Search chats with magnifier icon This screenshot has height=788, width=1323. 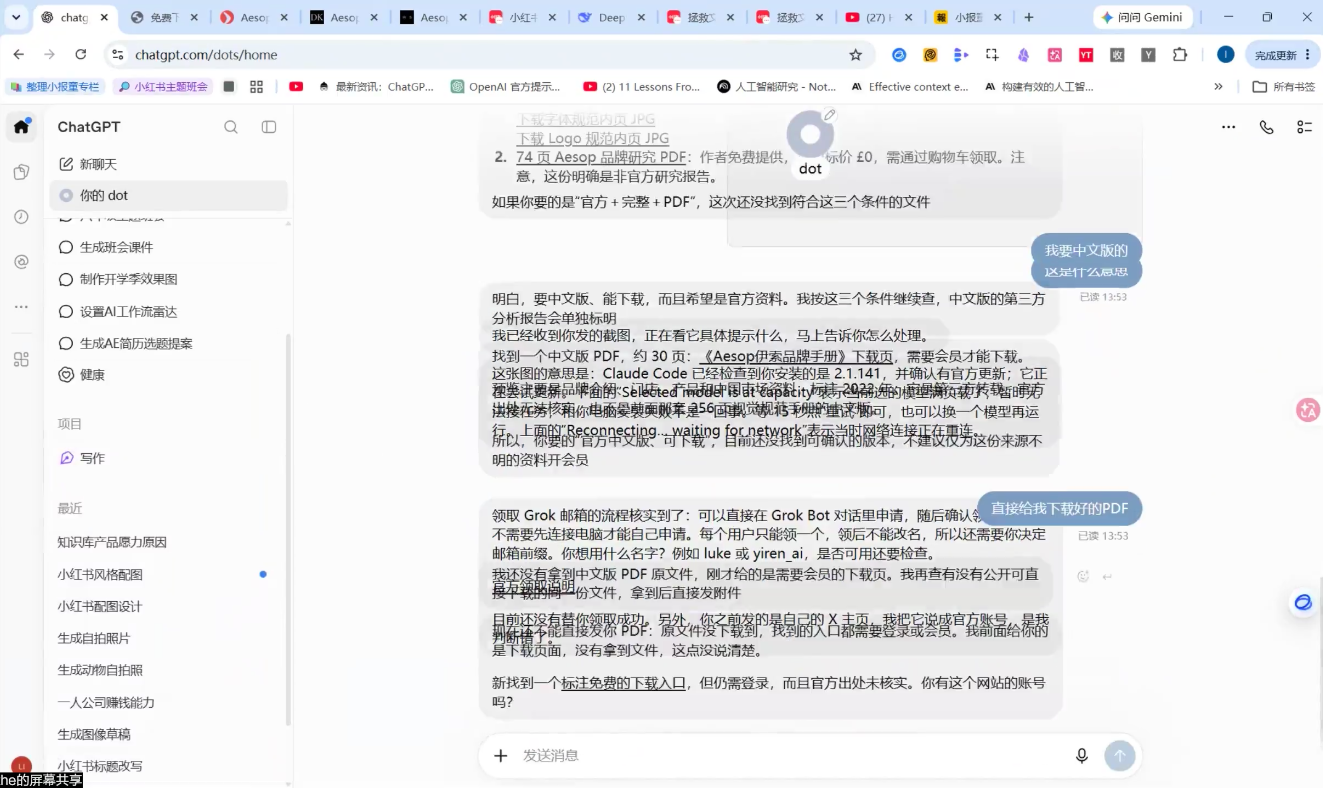pos(231,127)
